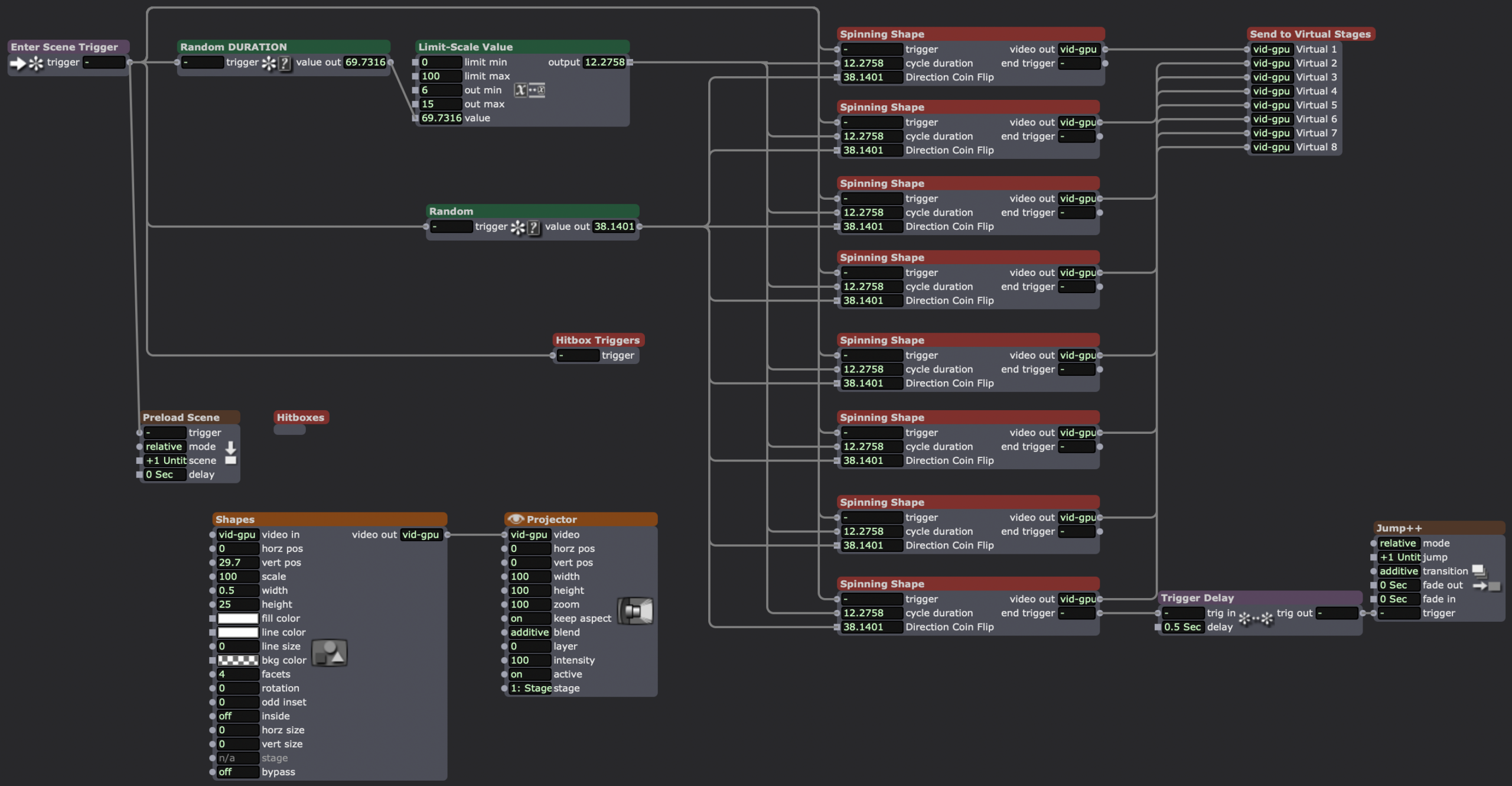Viewport: 1512px width, 786px height.
Task: Click the Enter Scene Trigger arrow icon
Action: tap(18, 63)
